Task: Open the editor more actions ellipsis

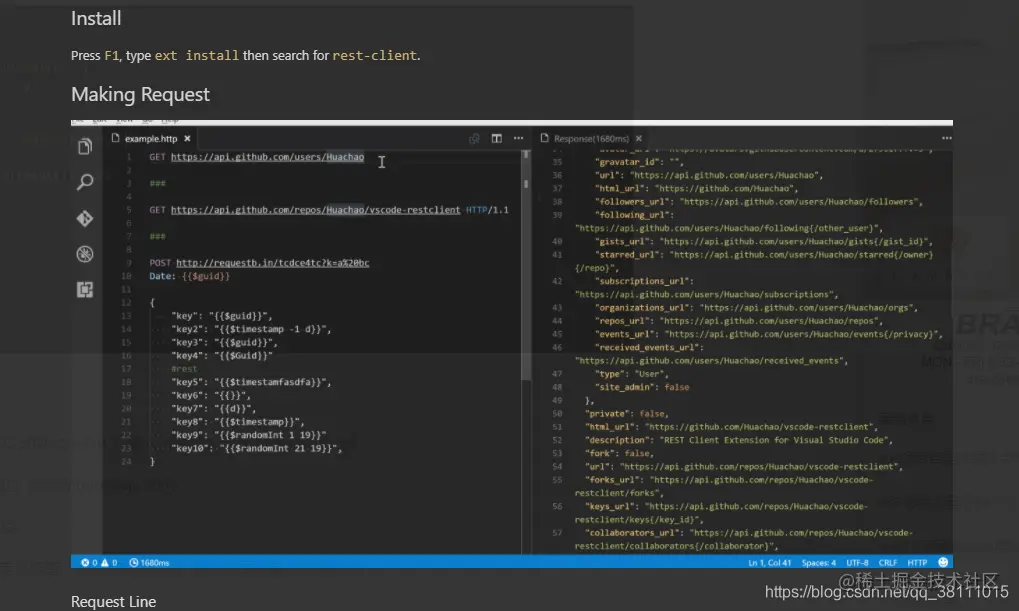Action: 519,138
